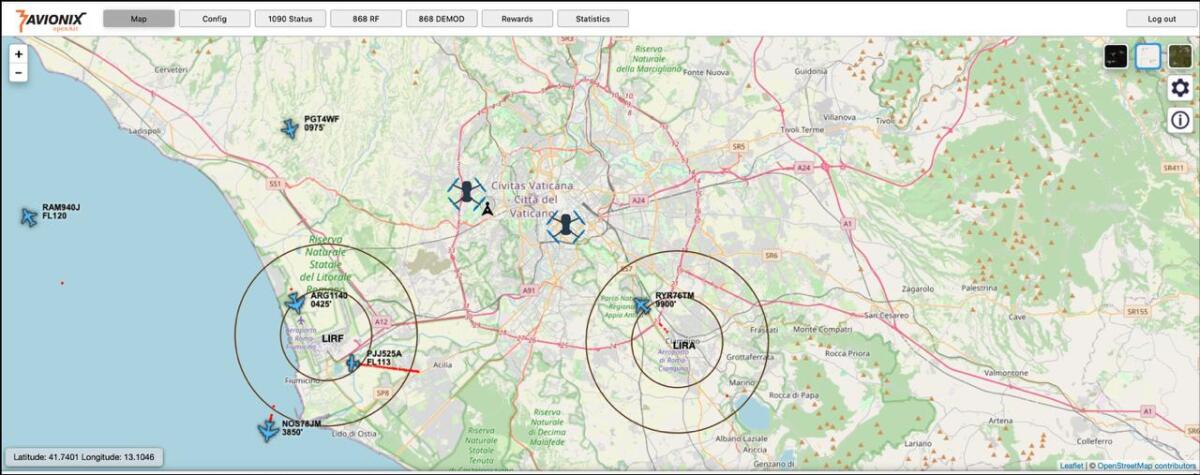This screenshot has height=475, width=1200.
Task: Click the RAM940J FL120 label
Action: coord(61,212)
